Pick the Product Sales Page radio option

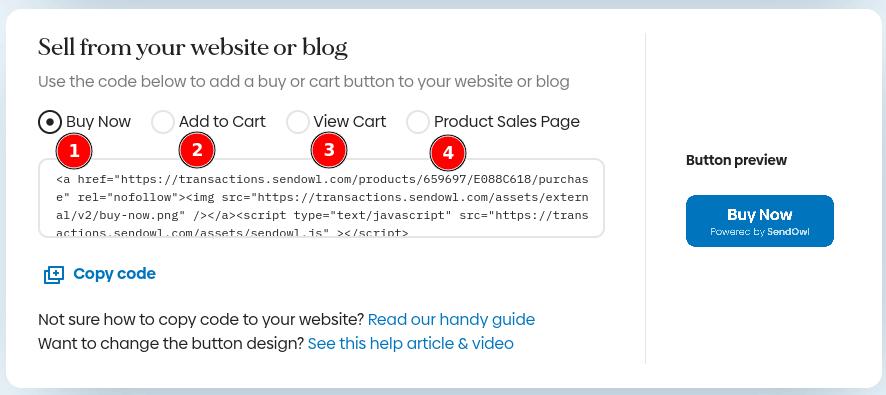pos(418,122)
